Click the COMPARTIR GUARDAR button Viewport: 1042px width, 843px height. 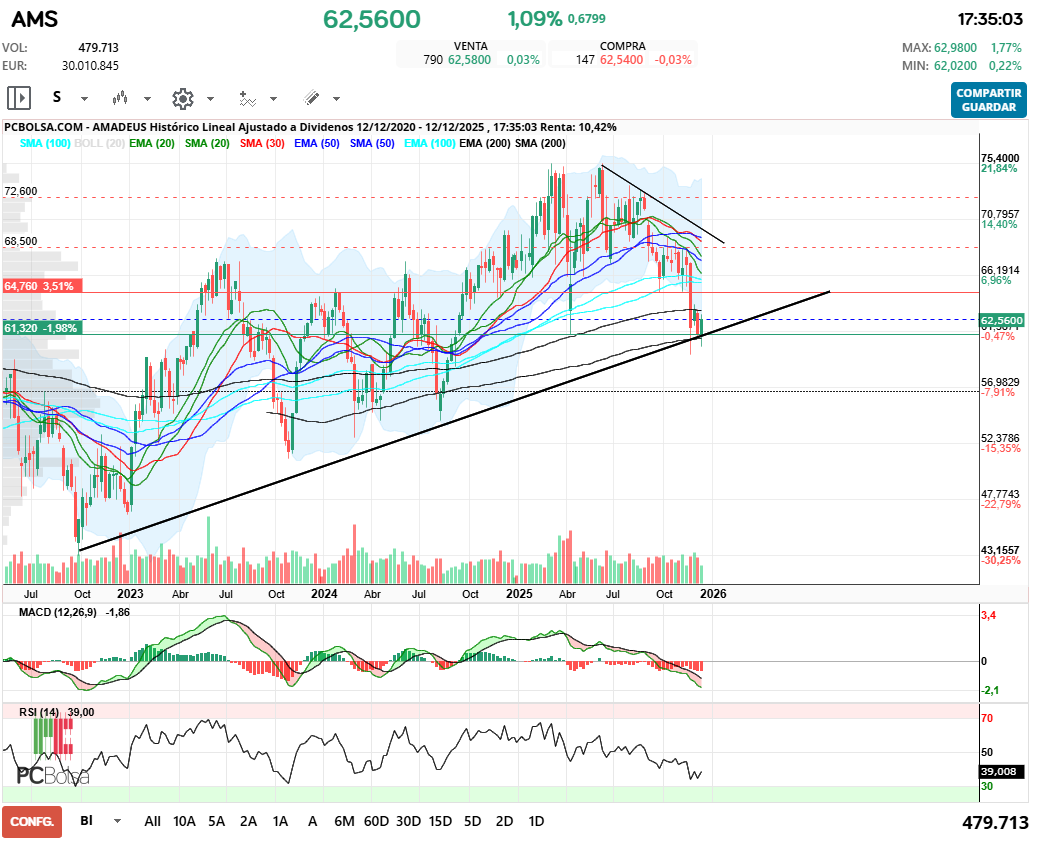click(x=988, y=100)
